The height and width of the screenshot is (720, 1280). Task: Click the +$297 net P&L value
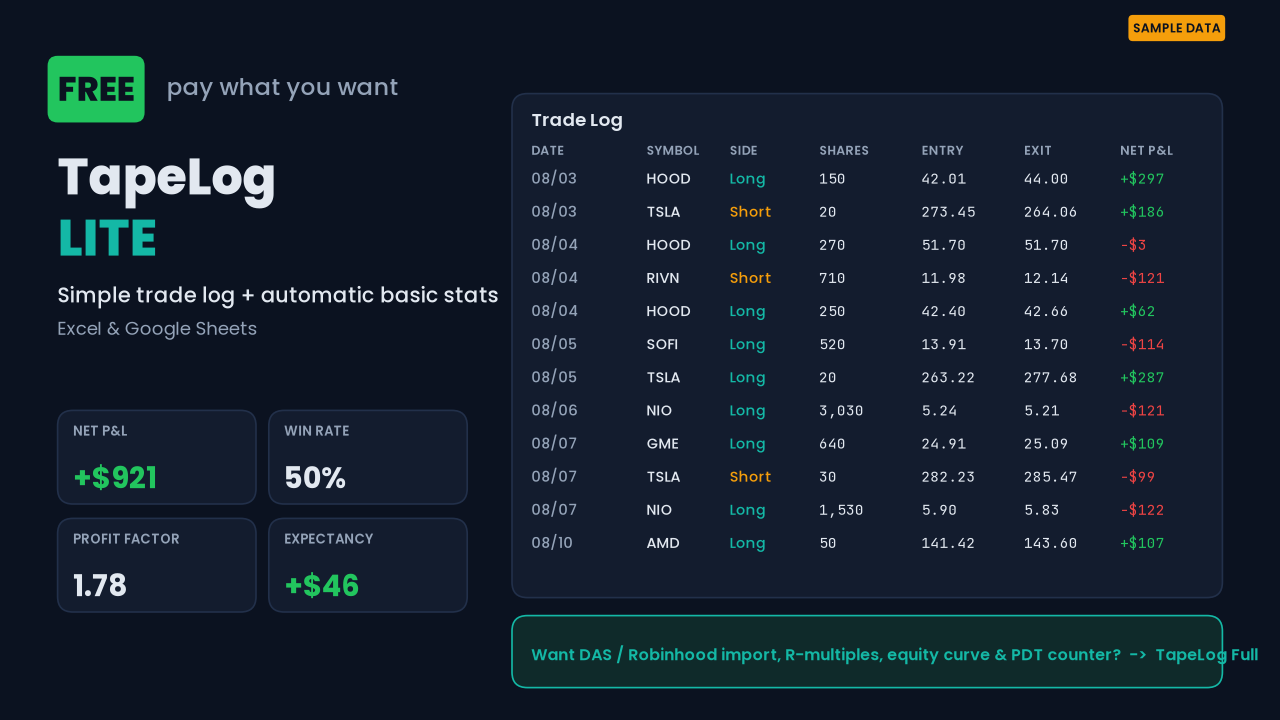[1142, 179]
